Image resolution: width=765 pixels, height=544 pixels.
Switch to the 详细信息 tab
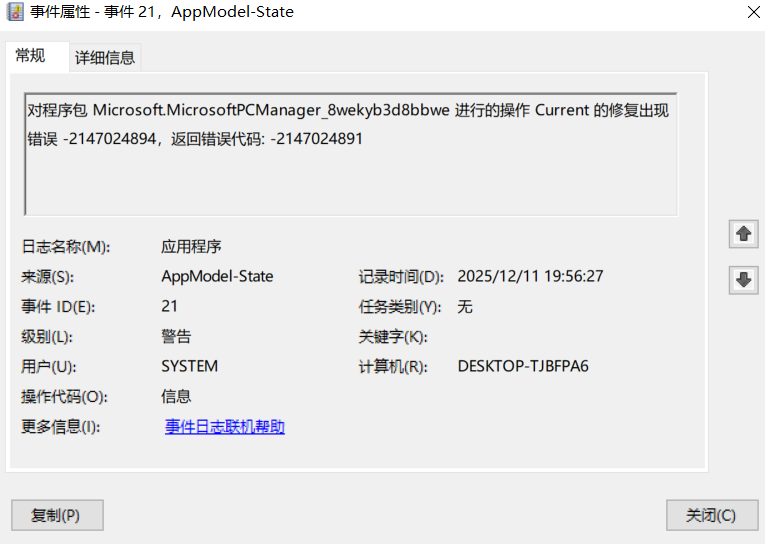click(x=105, y=58)
